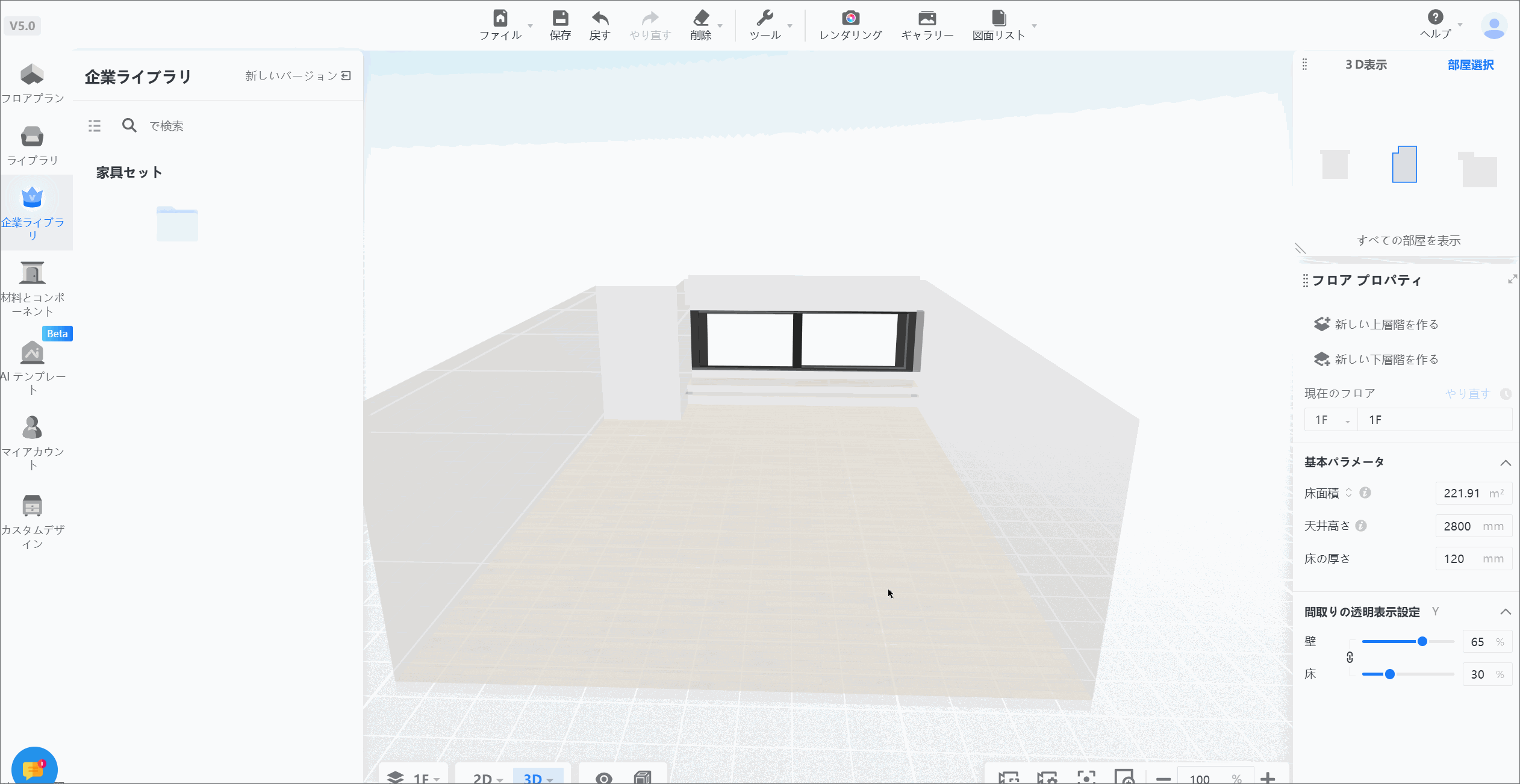
Task: Switch to the 3D表示 tab
Action: pos(1366,64)
